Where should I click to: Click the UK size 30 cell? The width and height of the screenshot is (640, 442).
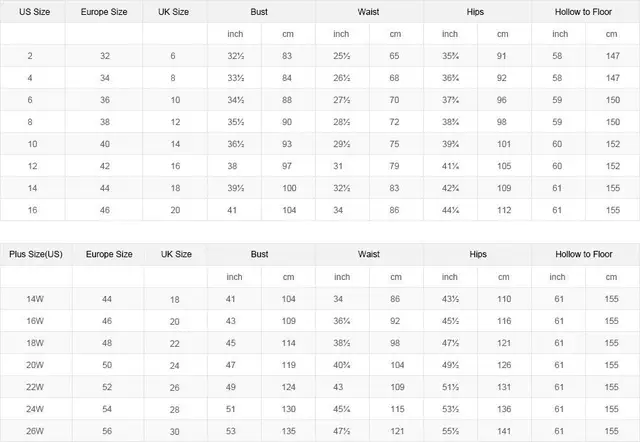(175, 432)
